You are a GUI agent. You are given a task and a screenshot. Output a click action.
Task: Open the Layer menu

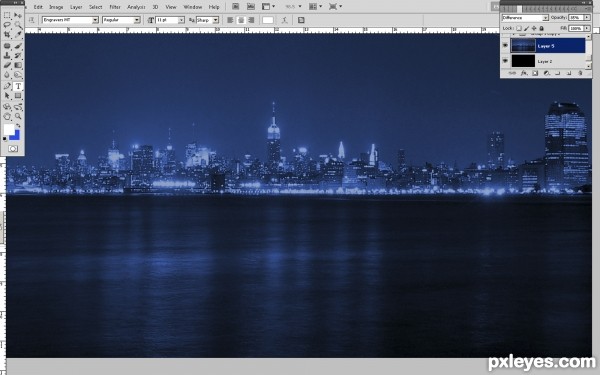tap(76, 7)
